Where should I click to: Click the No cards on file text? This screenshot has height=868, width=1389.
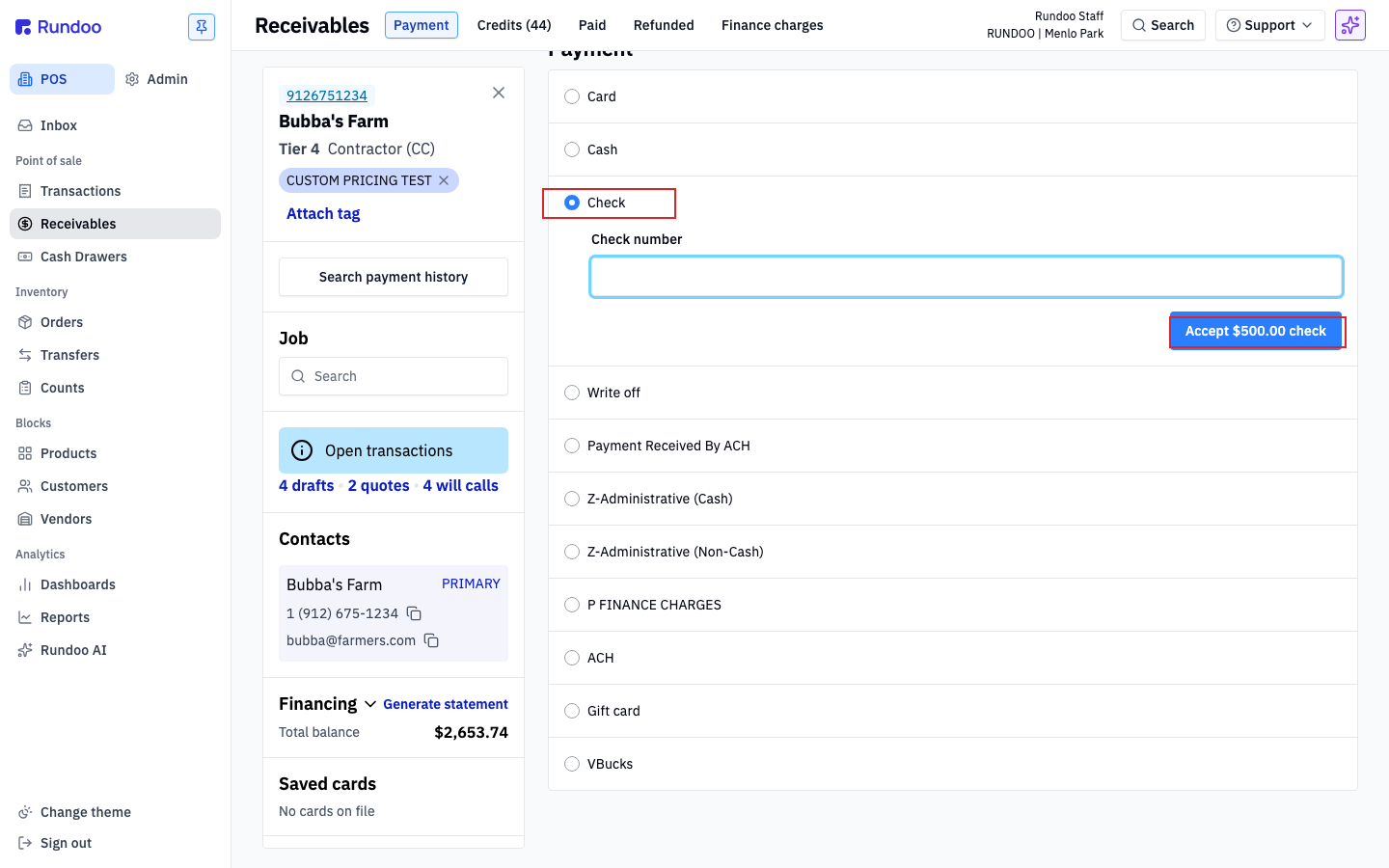pos(327,811)
